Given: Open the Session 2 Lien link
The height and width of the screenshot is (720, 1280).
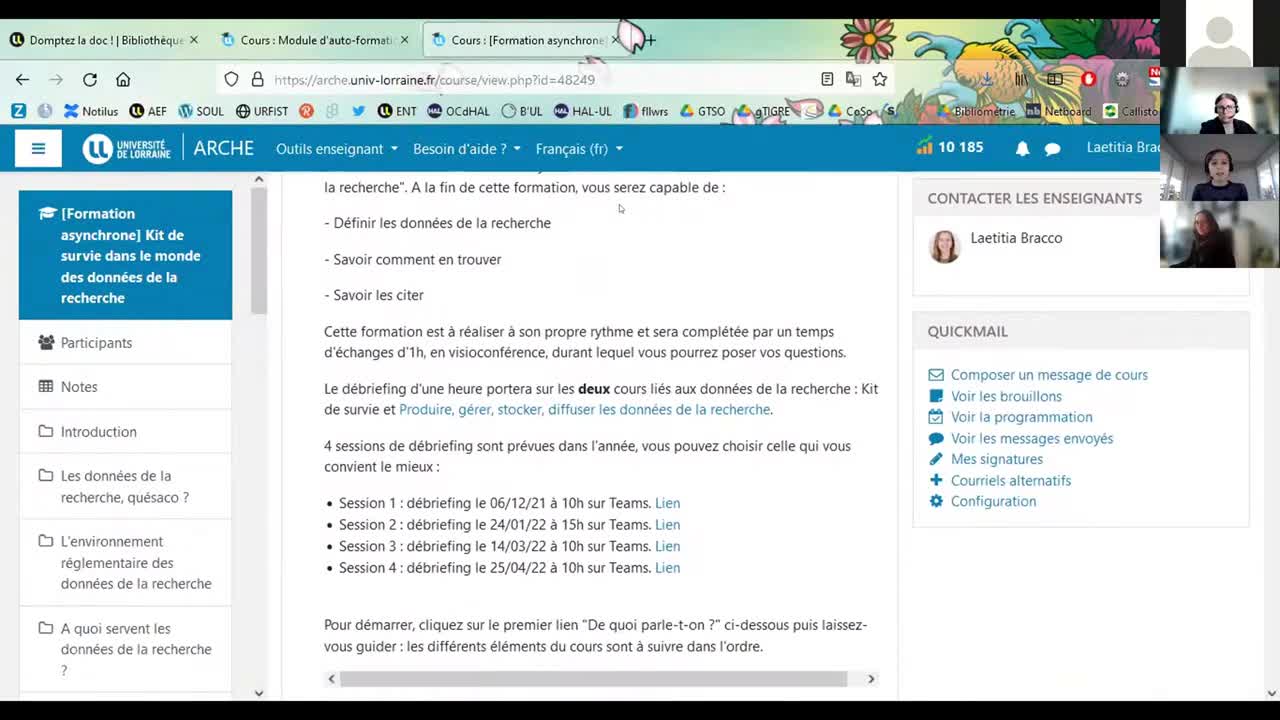Looking at the screenshot, I should [x=667, y=525].
